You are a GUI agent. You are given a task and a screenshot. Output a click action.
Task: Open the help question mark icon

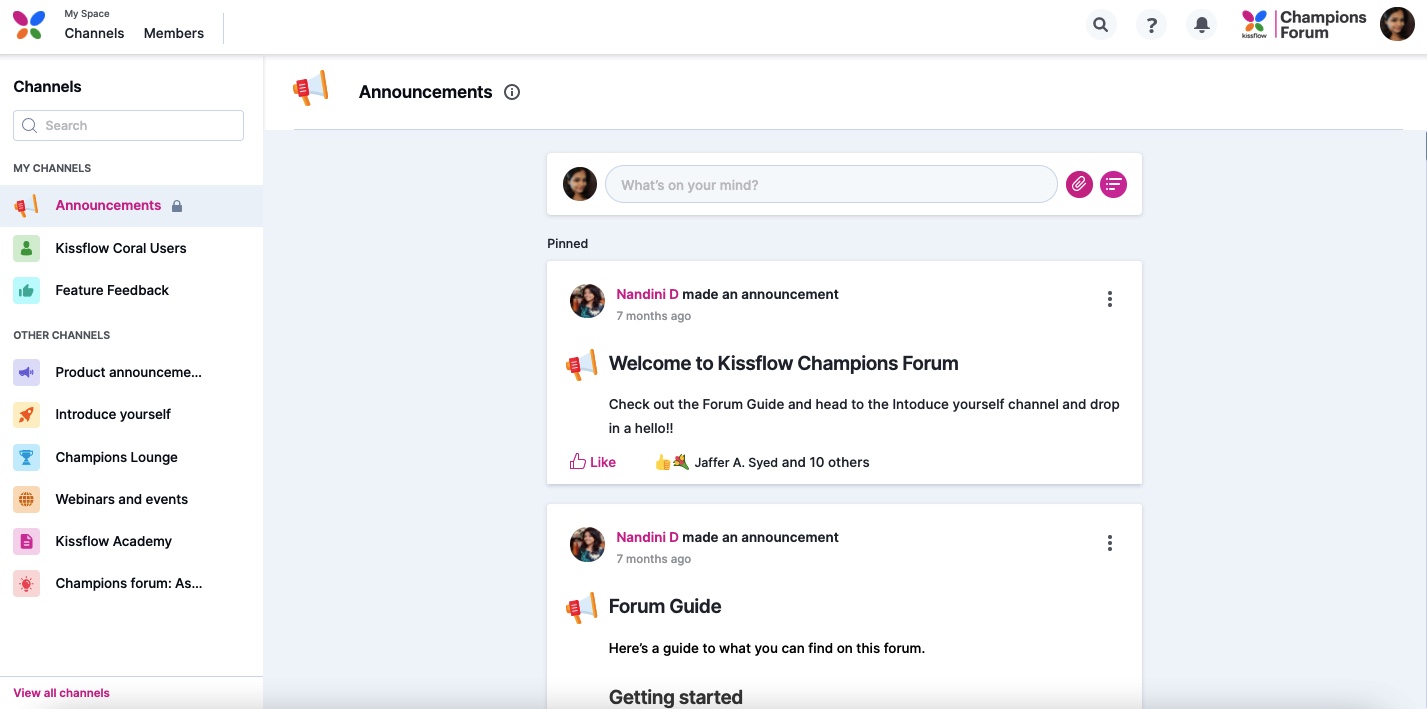click(1152, 25)
